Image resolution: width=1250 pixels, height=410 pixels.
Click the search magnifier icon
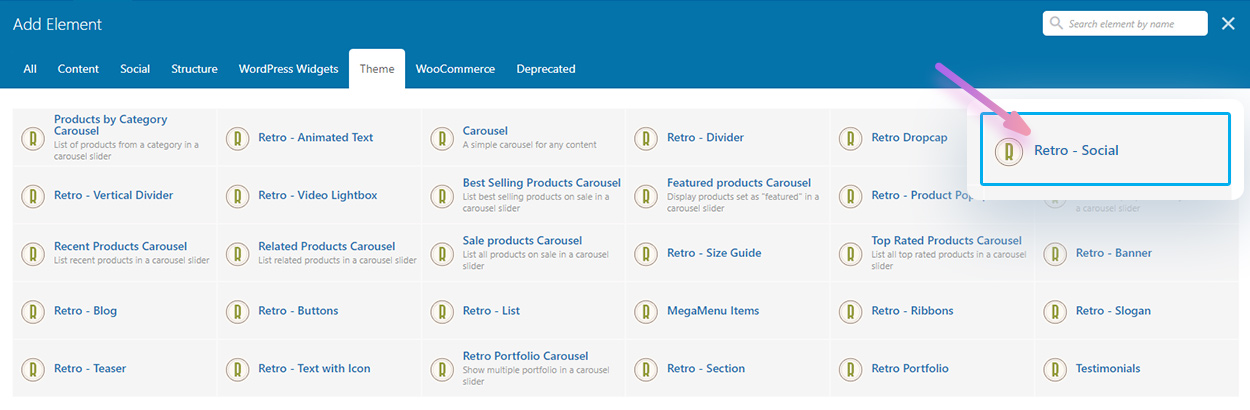(x=1057, y=24)
